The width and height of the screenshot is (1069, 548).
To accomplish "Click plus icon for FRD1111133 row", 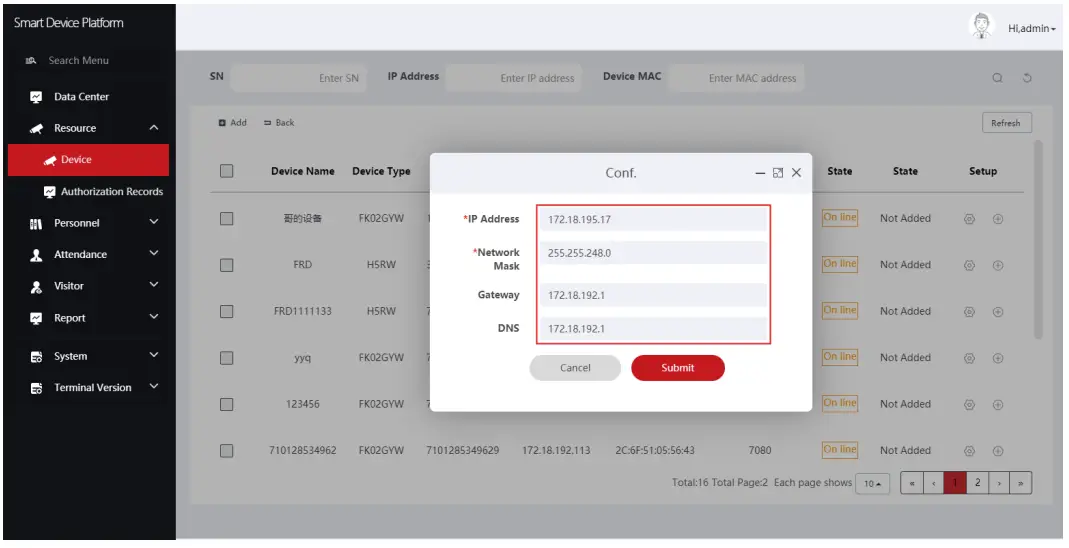I will (x=997, y=312).
